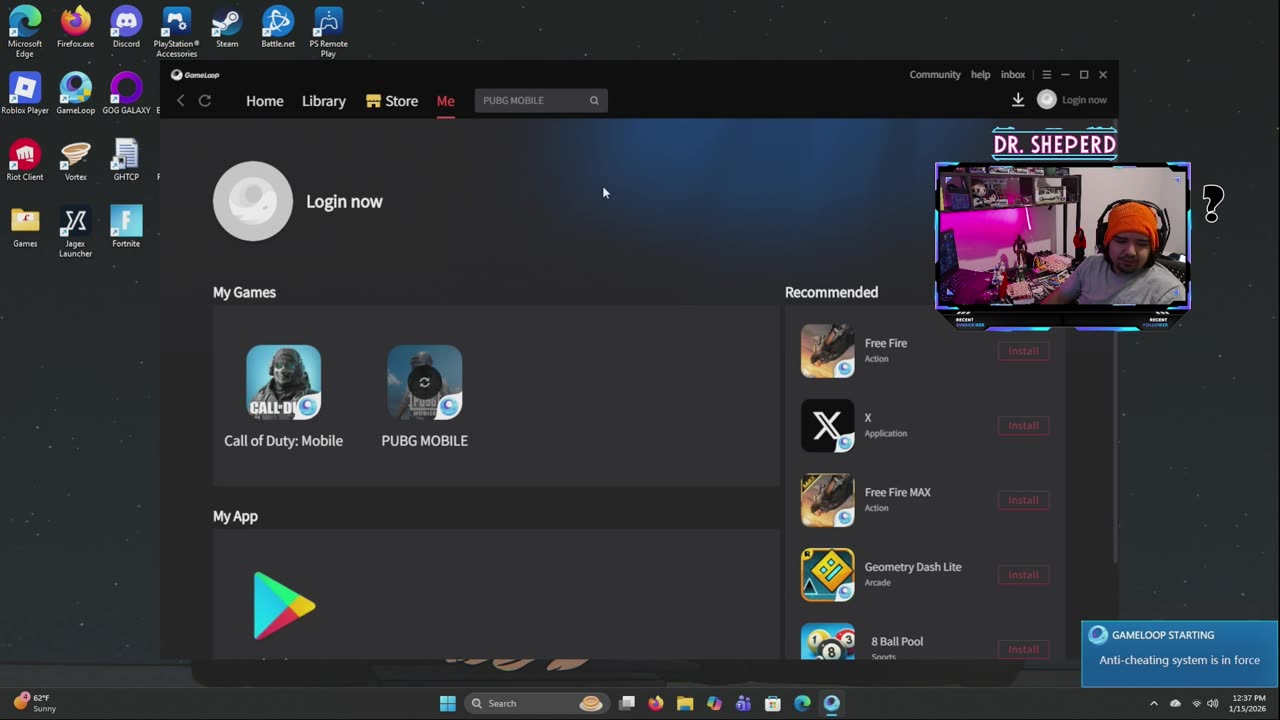Open the 8 Ball Pool icon
The width and height of the screenshot is (1280, 720).
[828, 641]
